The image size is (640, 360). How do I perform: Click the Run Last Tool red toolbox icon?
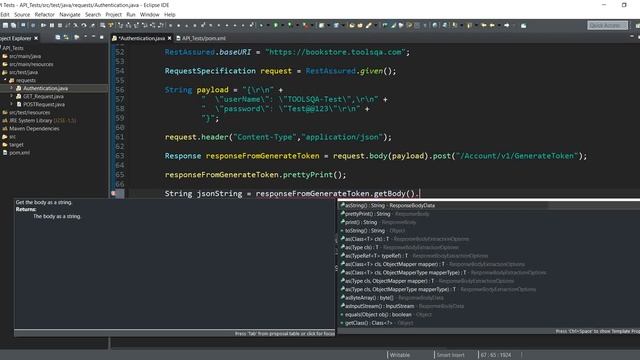[x=305, y=25]
